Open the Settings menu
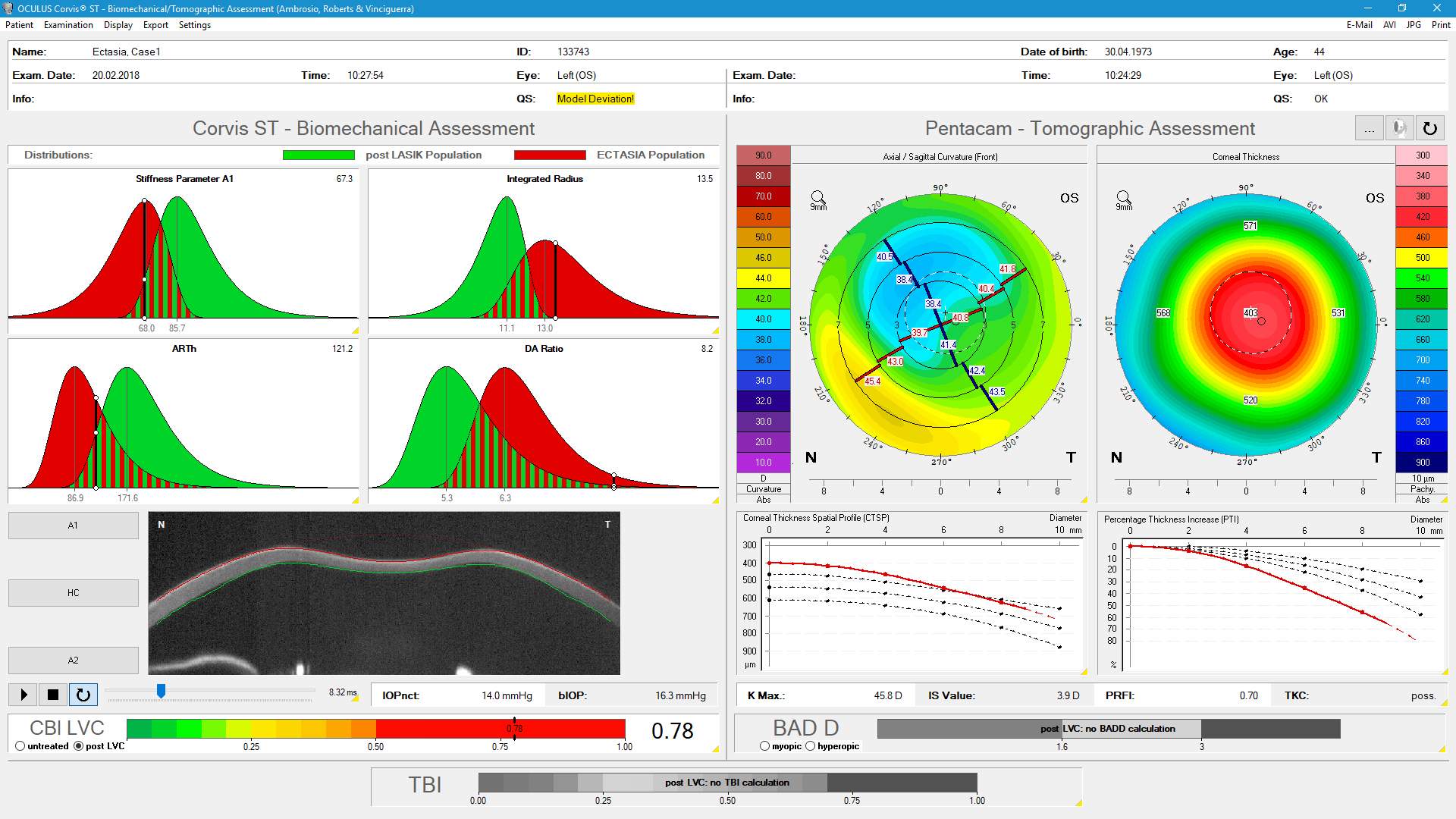 coord(195,25)
